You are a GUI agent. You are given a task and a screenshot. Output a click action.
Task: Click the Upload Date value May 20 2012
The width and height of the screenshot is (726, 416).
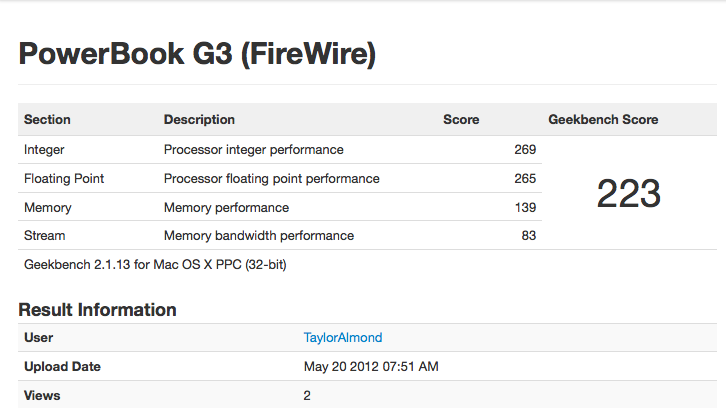tap(371, 366)
